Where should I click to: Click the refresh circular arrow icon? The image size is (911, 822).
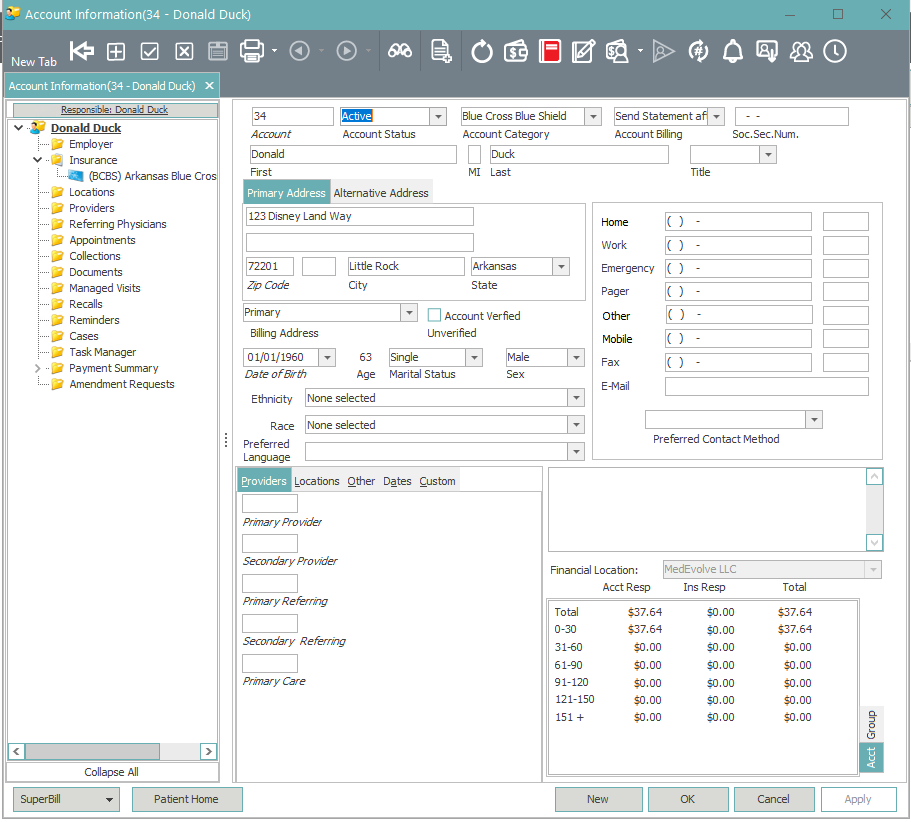coord(482,52)
